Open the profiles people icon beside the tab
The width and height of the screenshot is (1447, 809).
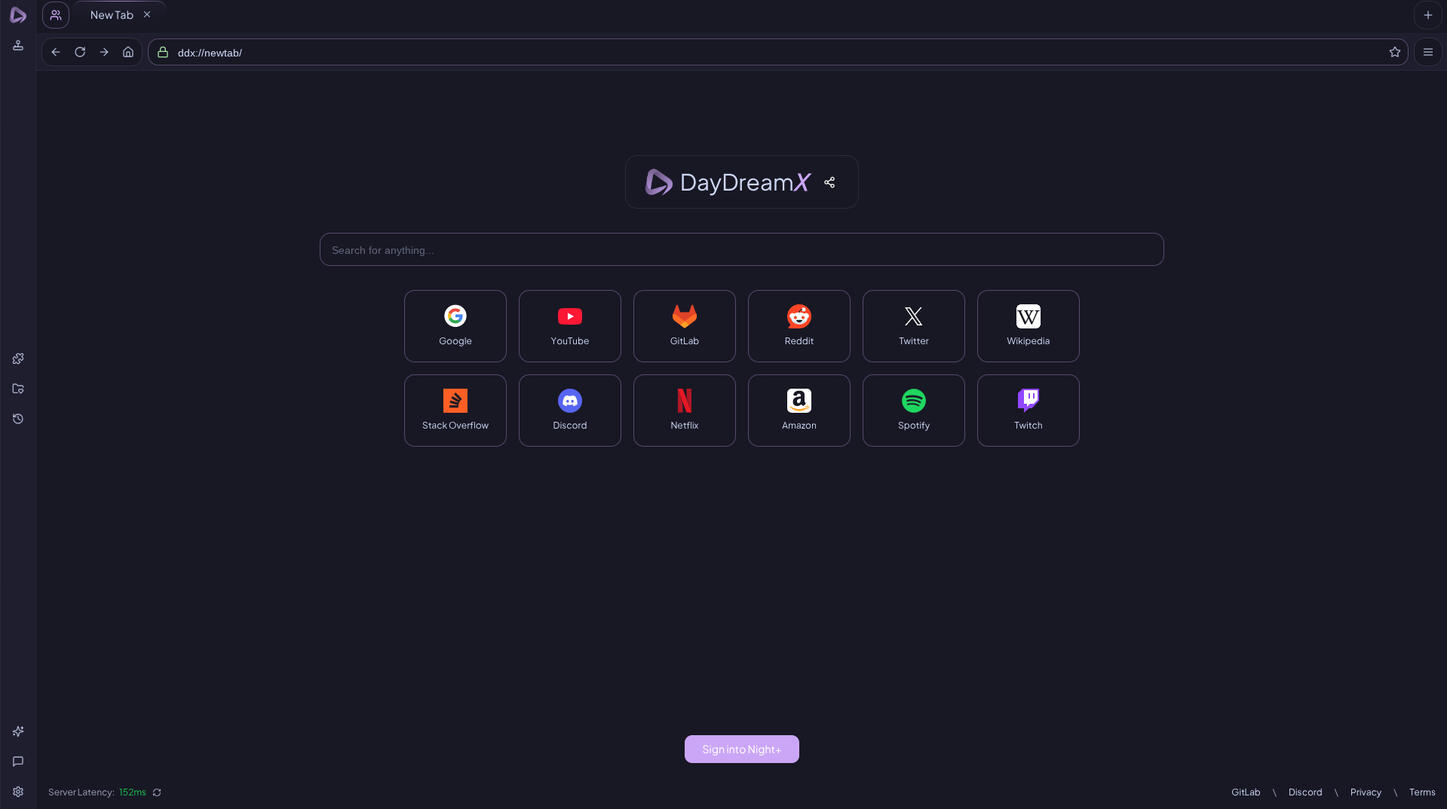point(56,15)
